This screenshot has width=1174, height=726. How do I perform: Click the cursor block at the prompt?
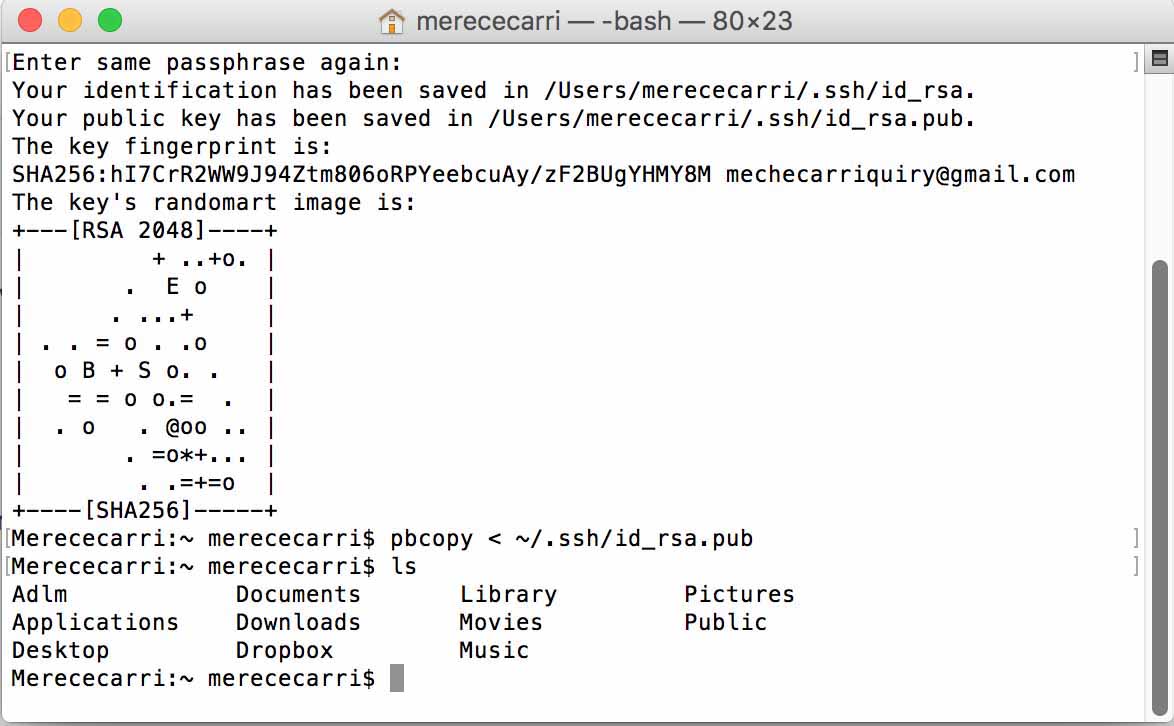tap(397, 678)
